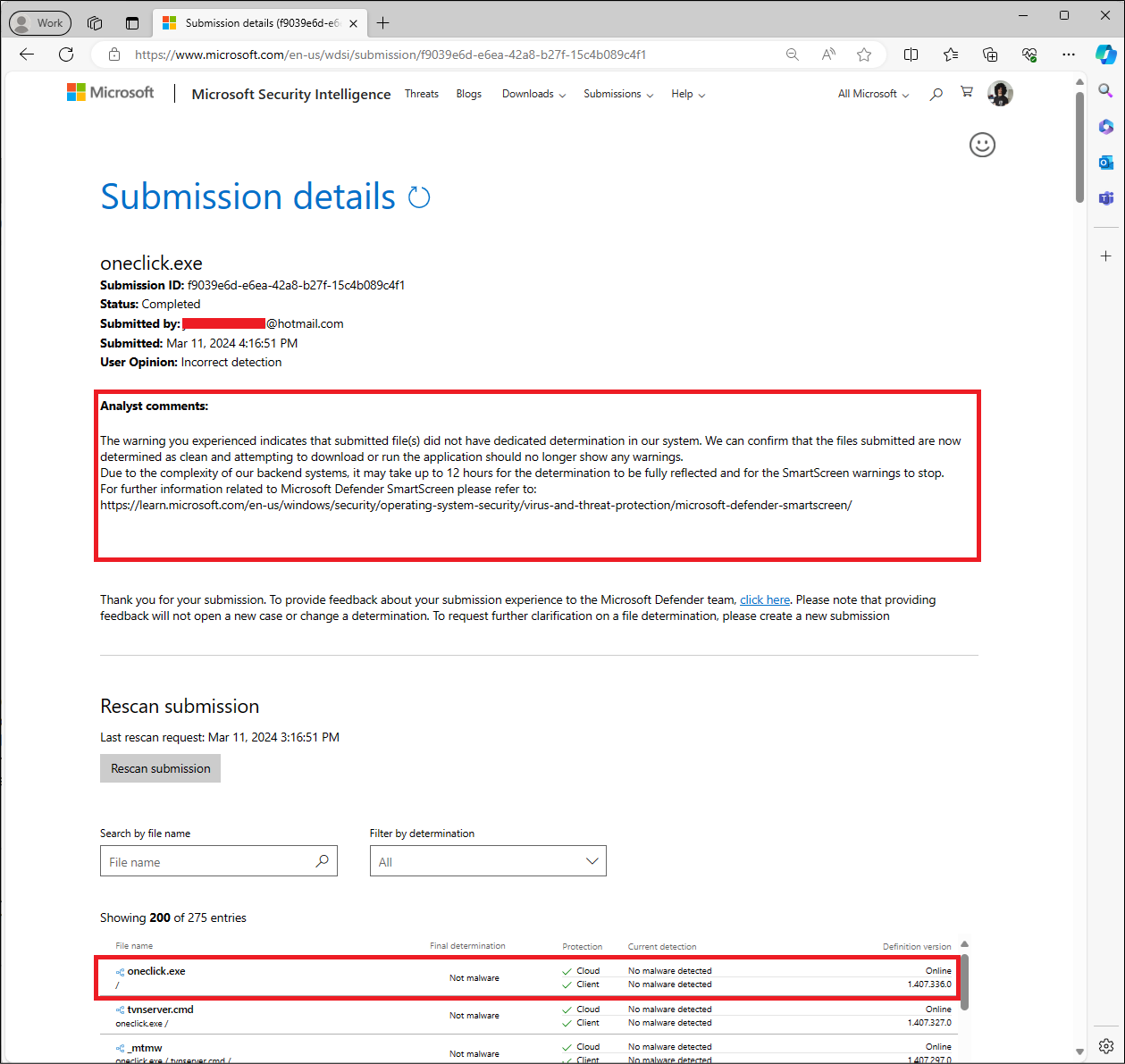The width and height of the screenshot is (1125, 1064).
Task: Open Microsoft 365 in the sidebar
Action: point(1106,126)
